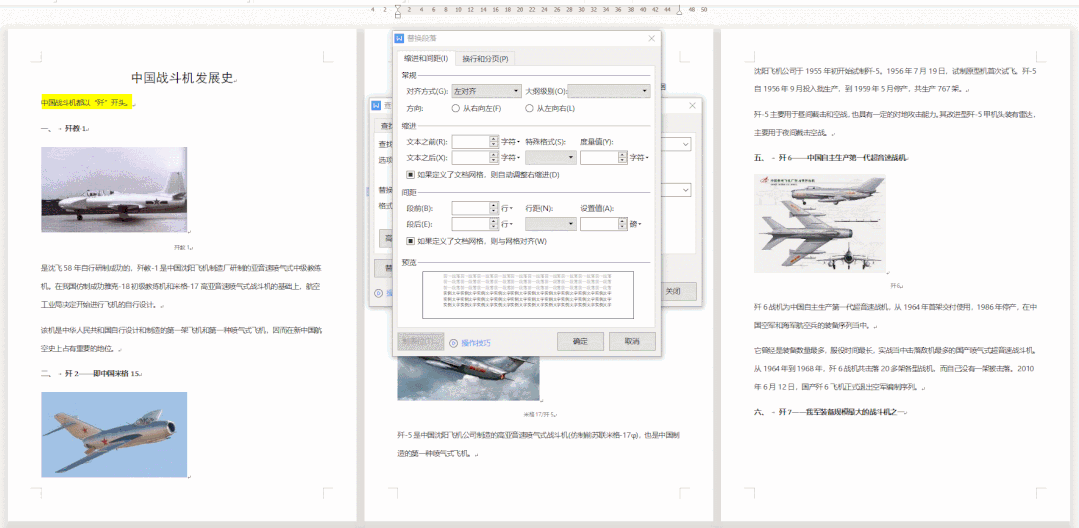Select the 歼教-1 aircraft photo
The image size is (1079, 528).
pos(114,189)
